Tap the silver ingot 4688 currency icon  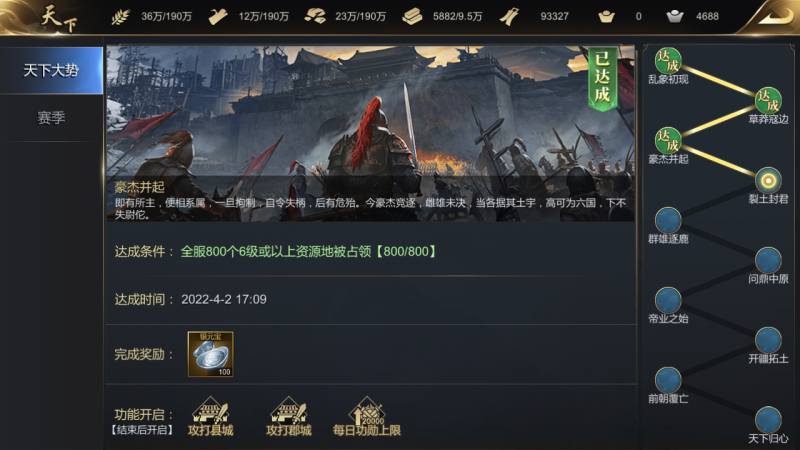[x=675, y=17]
